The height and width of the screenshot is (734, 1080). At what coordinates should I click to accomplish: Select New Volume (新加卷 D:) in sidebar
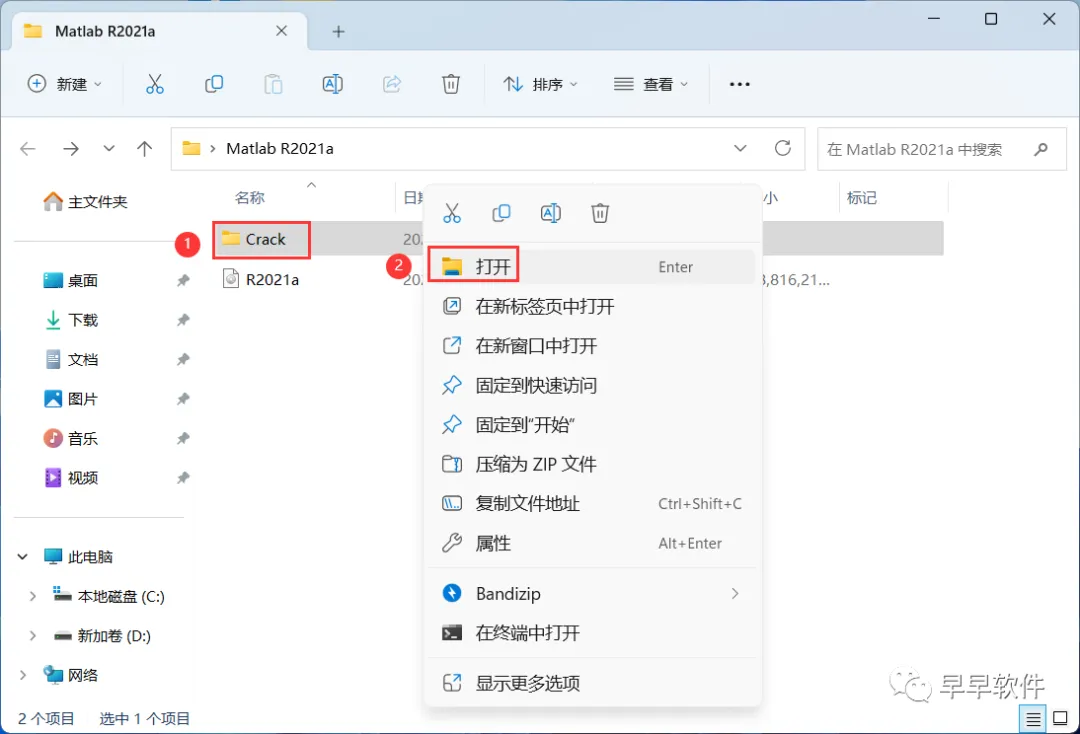(x=102, y=636)
